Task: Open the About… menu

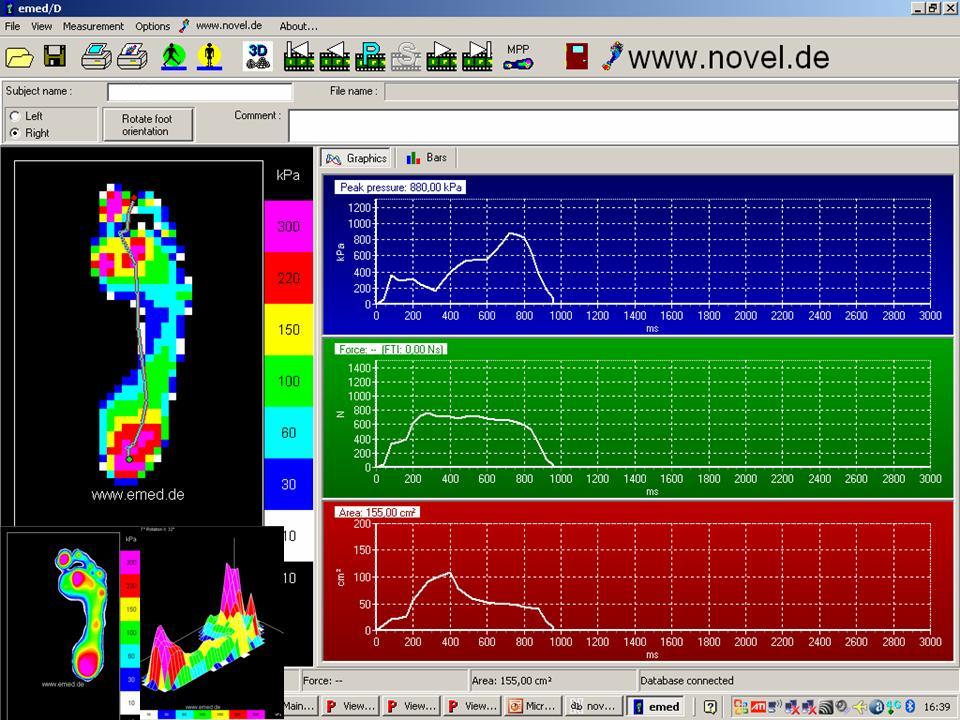Action: pos(298,26)
